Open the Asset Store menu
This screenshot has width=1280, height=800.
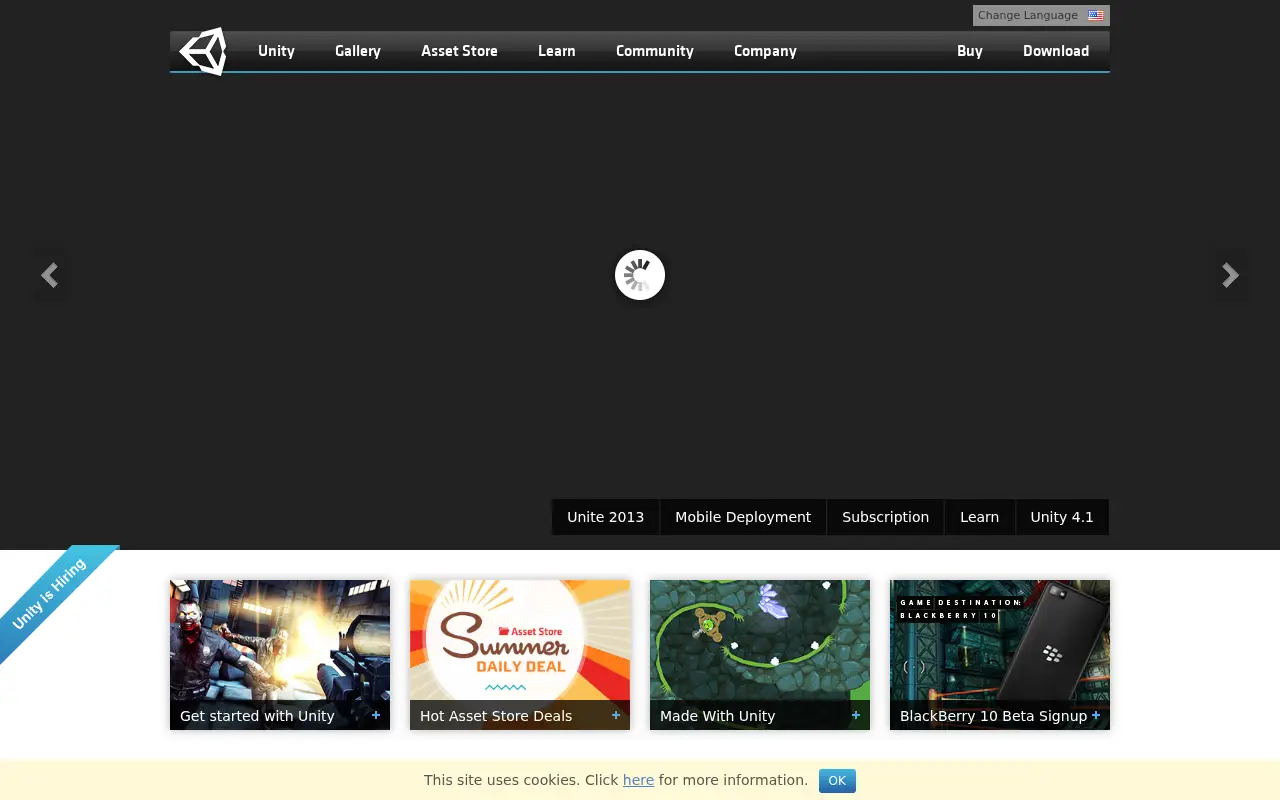click(x=459, y=51)
